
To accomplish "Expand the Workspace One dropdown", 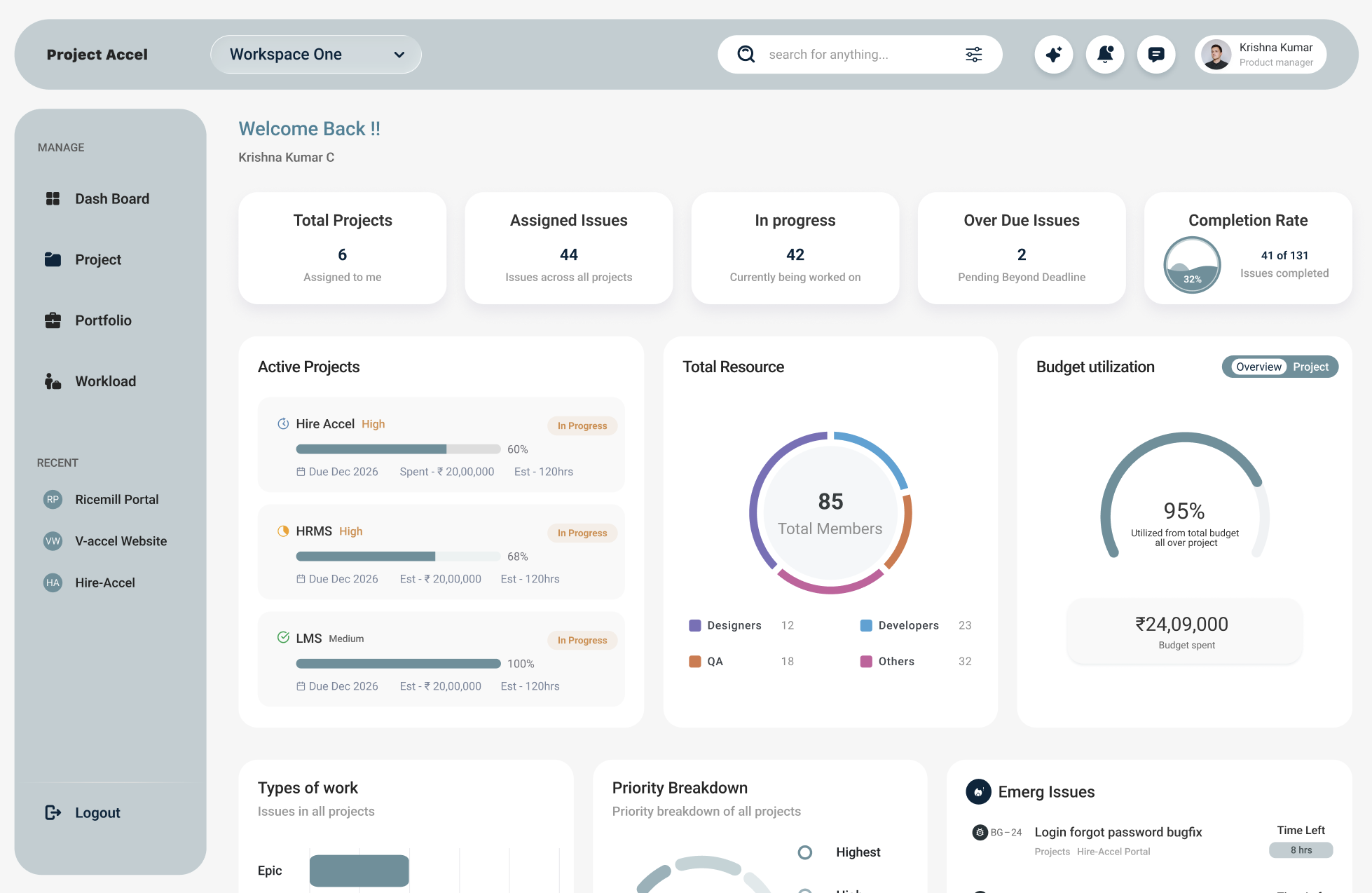I will pos(316,55).
